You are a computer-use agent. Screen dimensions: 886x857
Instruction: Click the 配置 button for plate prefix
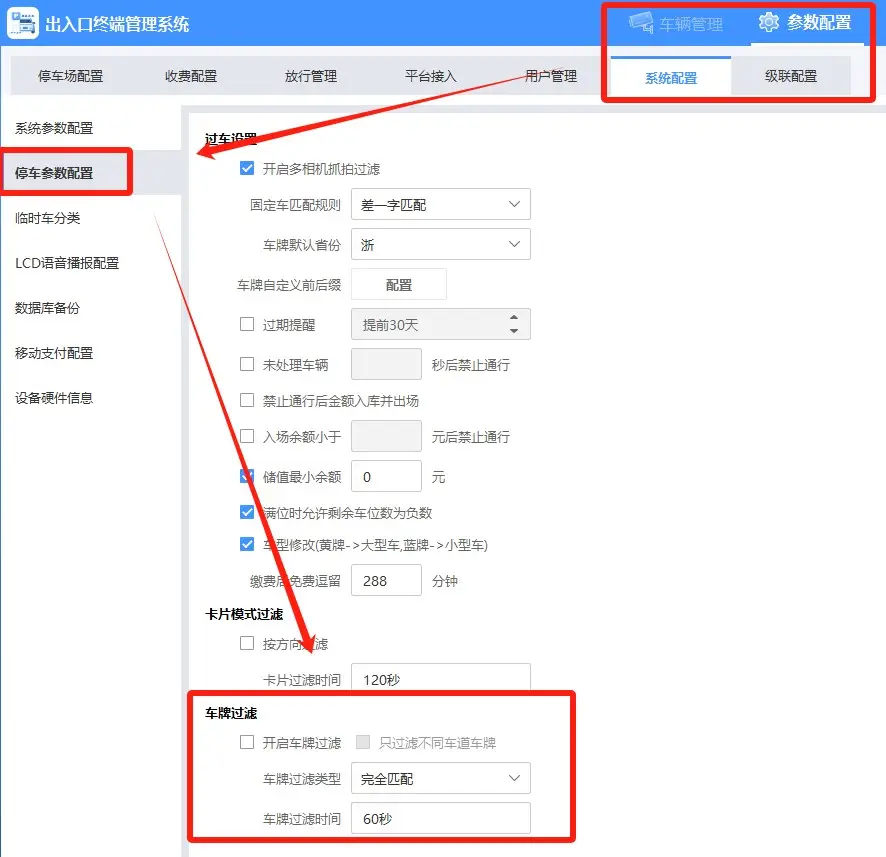point(398,285)
